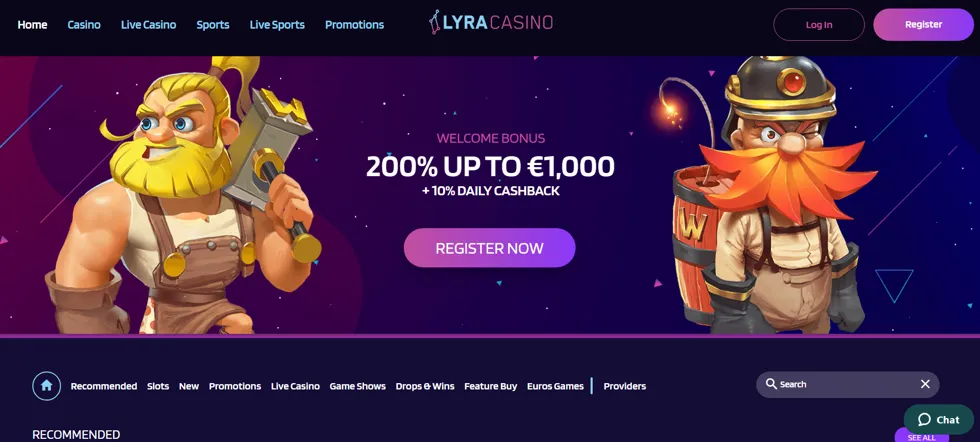Image resolution: width=980 pixels, height=442 pixels.
Task: Click See All for Recommended games
Action: [921, 436]
